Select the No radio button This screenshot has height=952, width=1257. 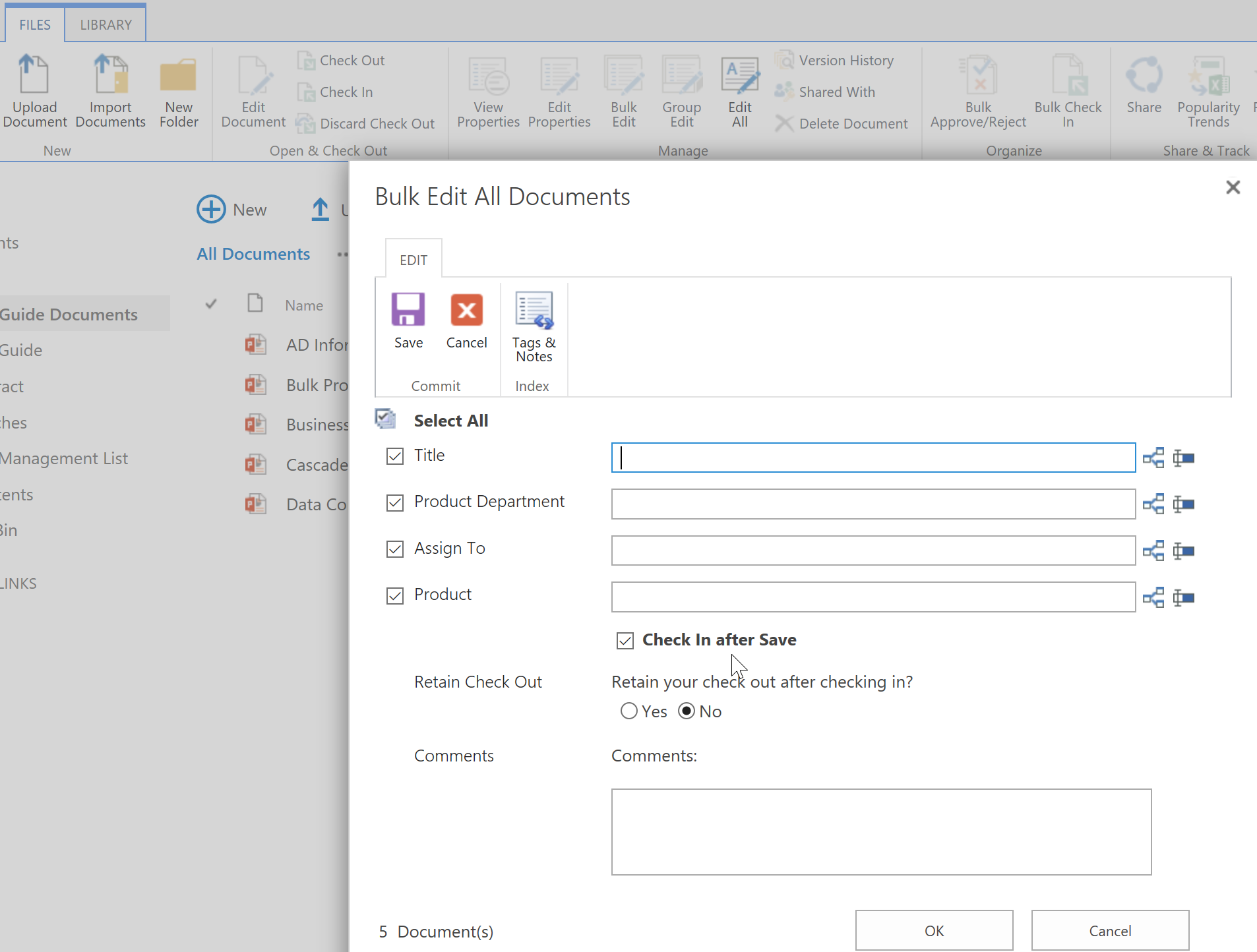(x=687, y=711)
